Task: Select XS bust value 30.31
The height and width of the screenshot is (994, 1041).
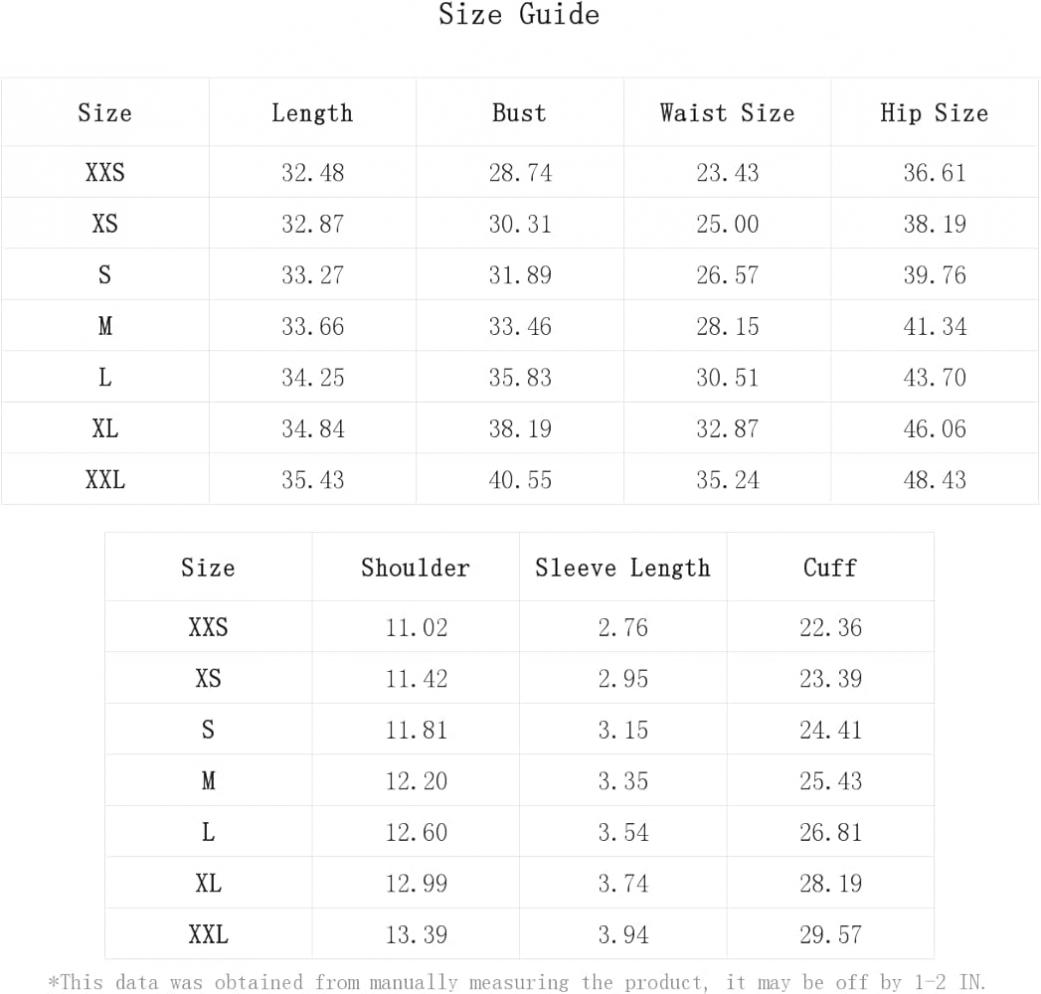Action: tap(520, 224)
